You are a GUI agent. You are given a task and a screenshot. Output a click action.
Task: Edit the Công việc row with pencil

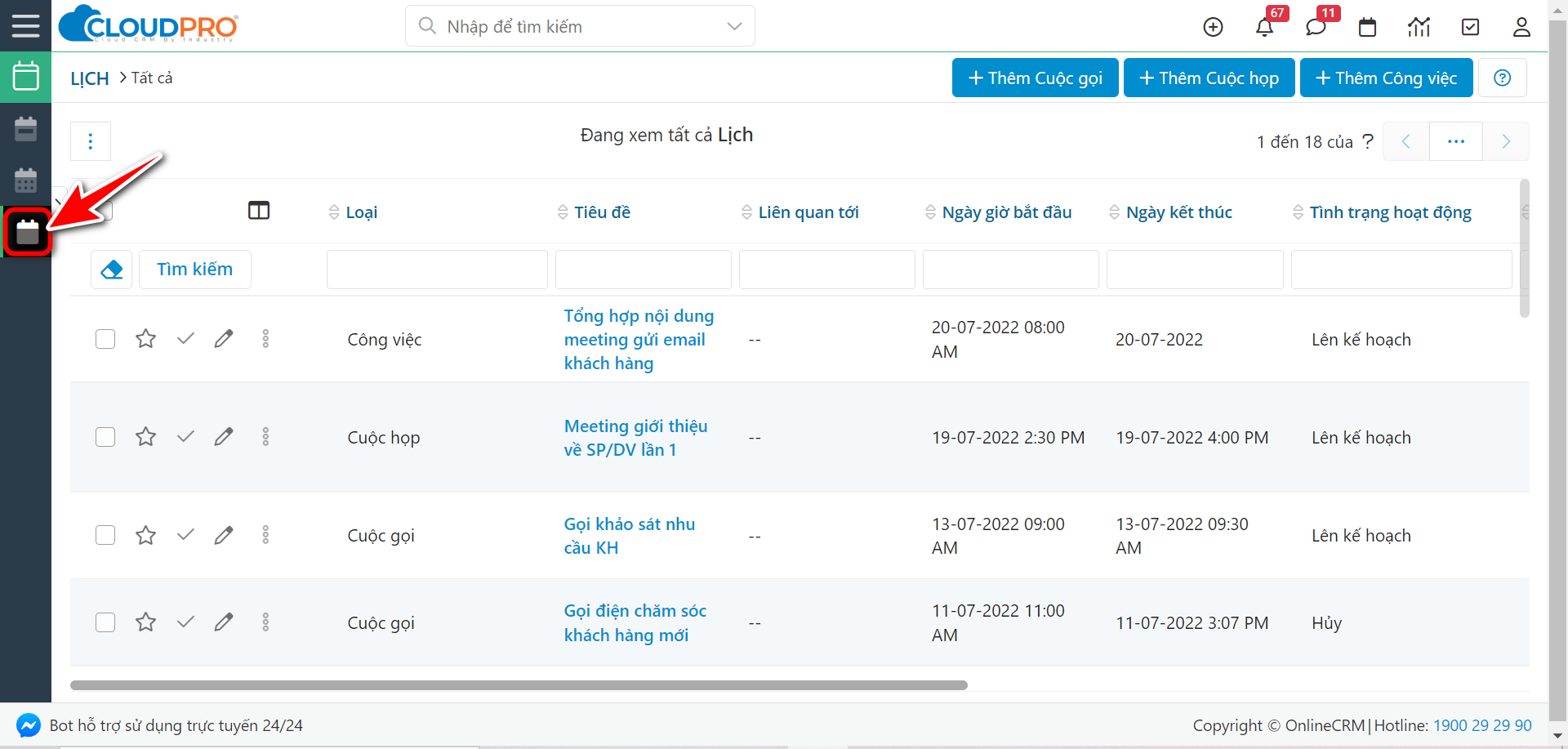click(224, 339)
